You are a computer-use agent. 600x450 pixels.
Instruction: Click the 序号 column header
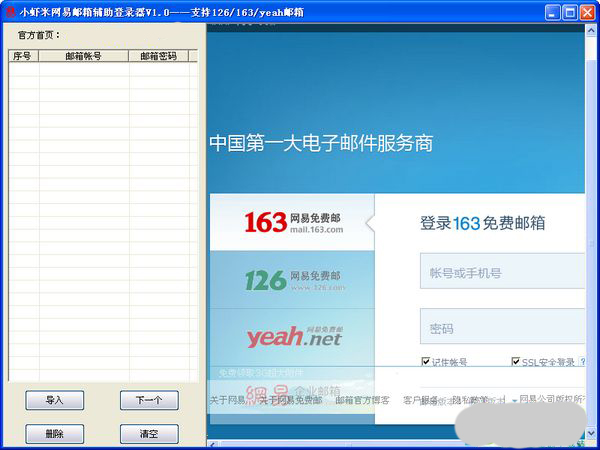pyautogui.click(x=23, y=56)
